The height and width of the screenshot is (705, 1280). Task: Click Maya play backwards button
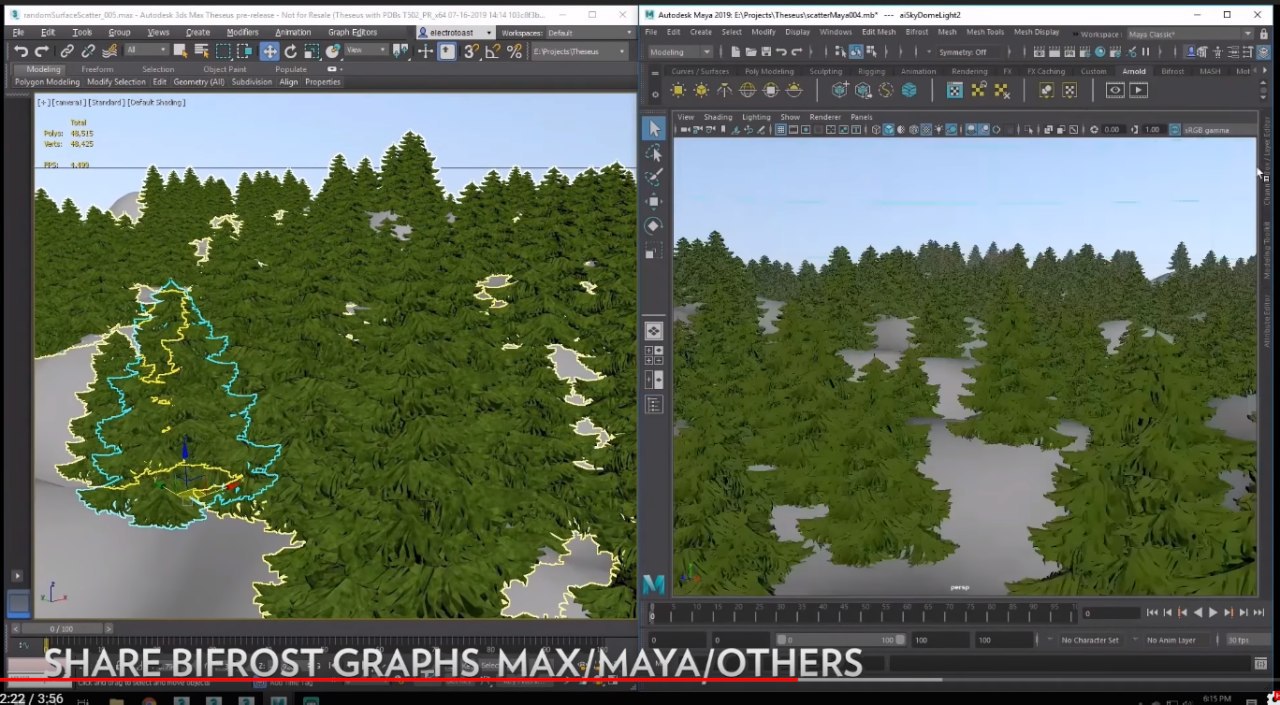click(1198, 612)
